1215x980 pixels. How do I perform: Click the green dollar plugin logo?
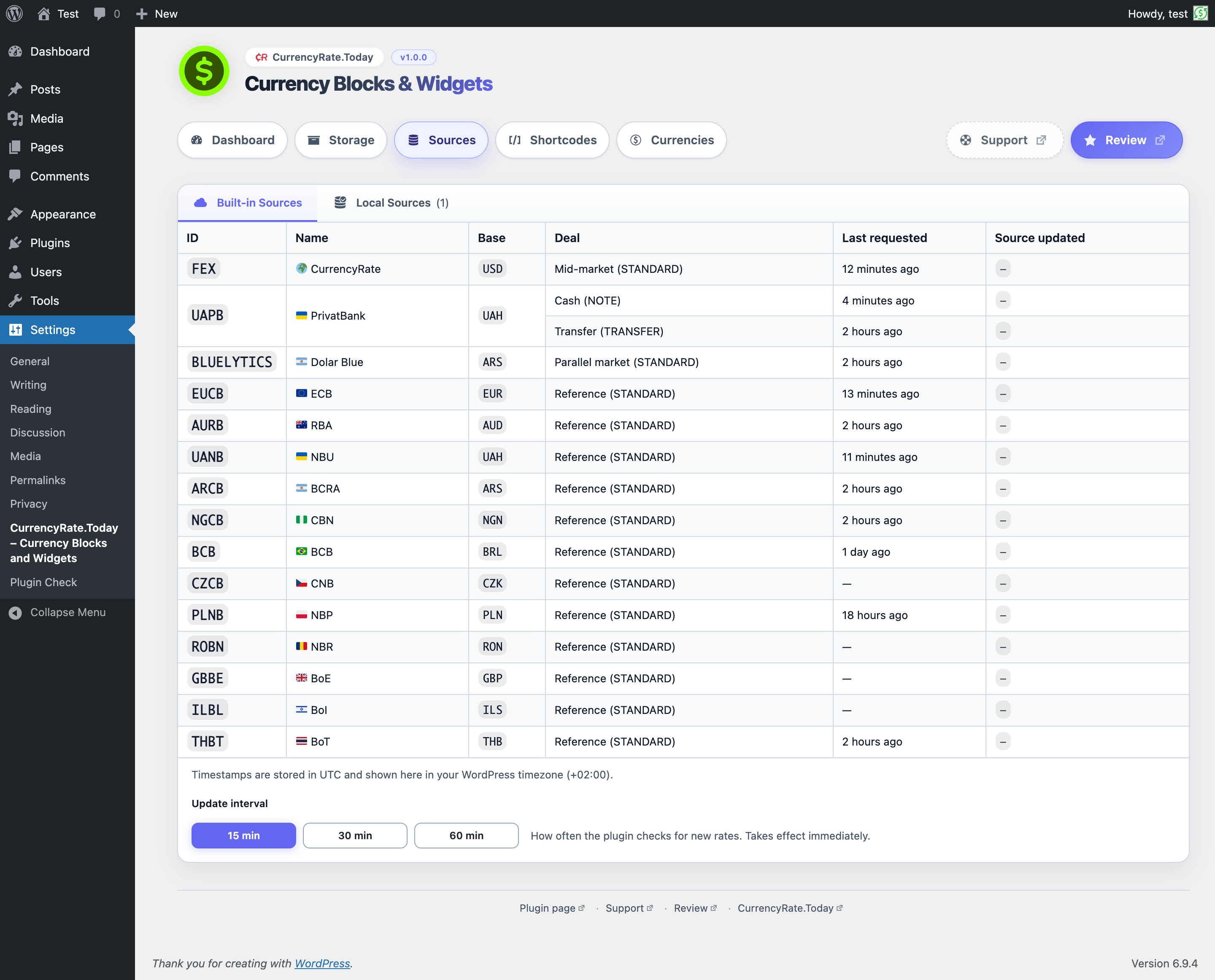coord(204,72)
